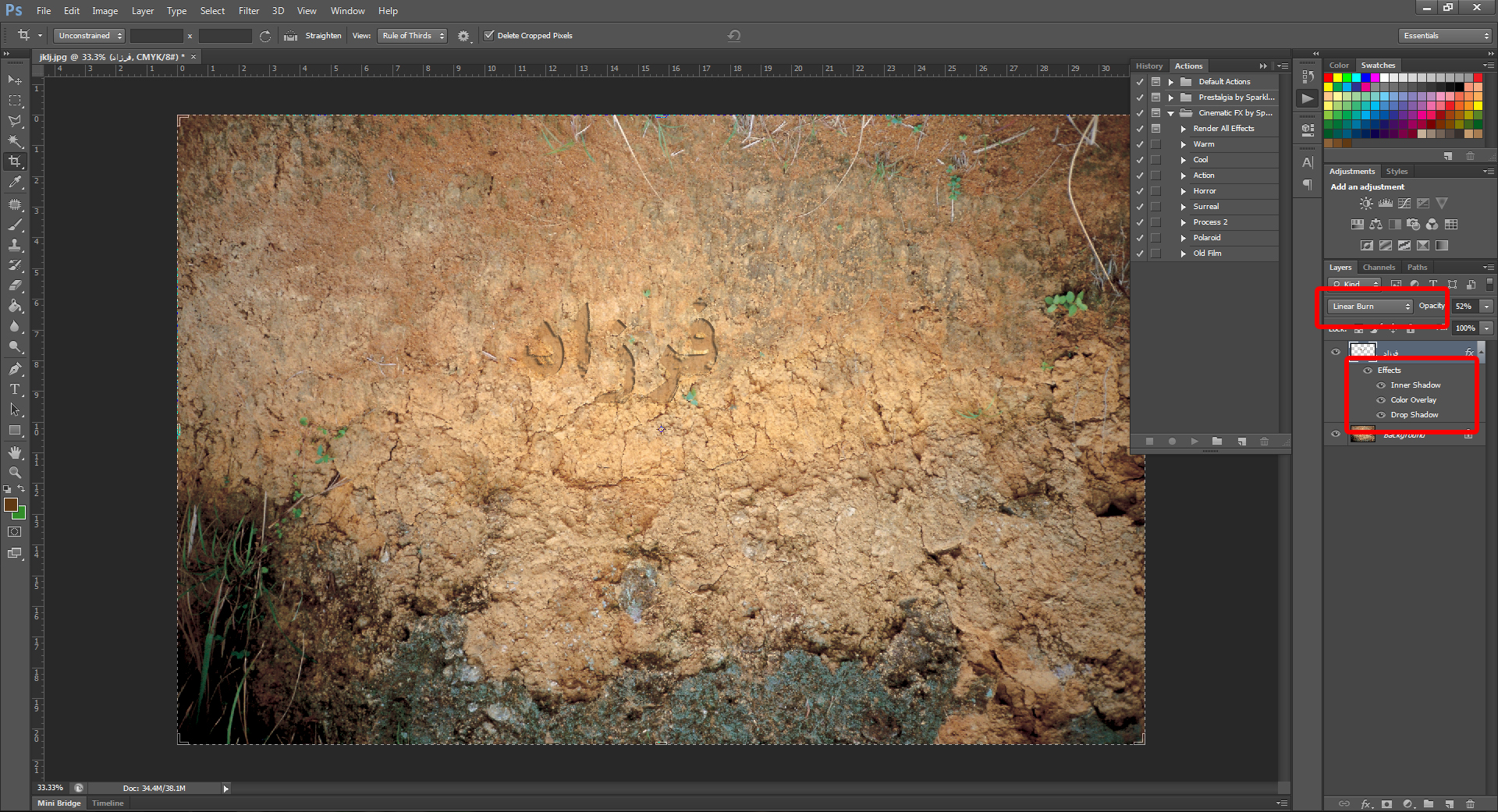Image resolution: width=1498 pixels, height=812 pixels.
Task: Select the Hand tool
Action: click(15, 452)
